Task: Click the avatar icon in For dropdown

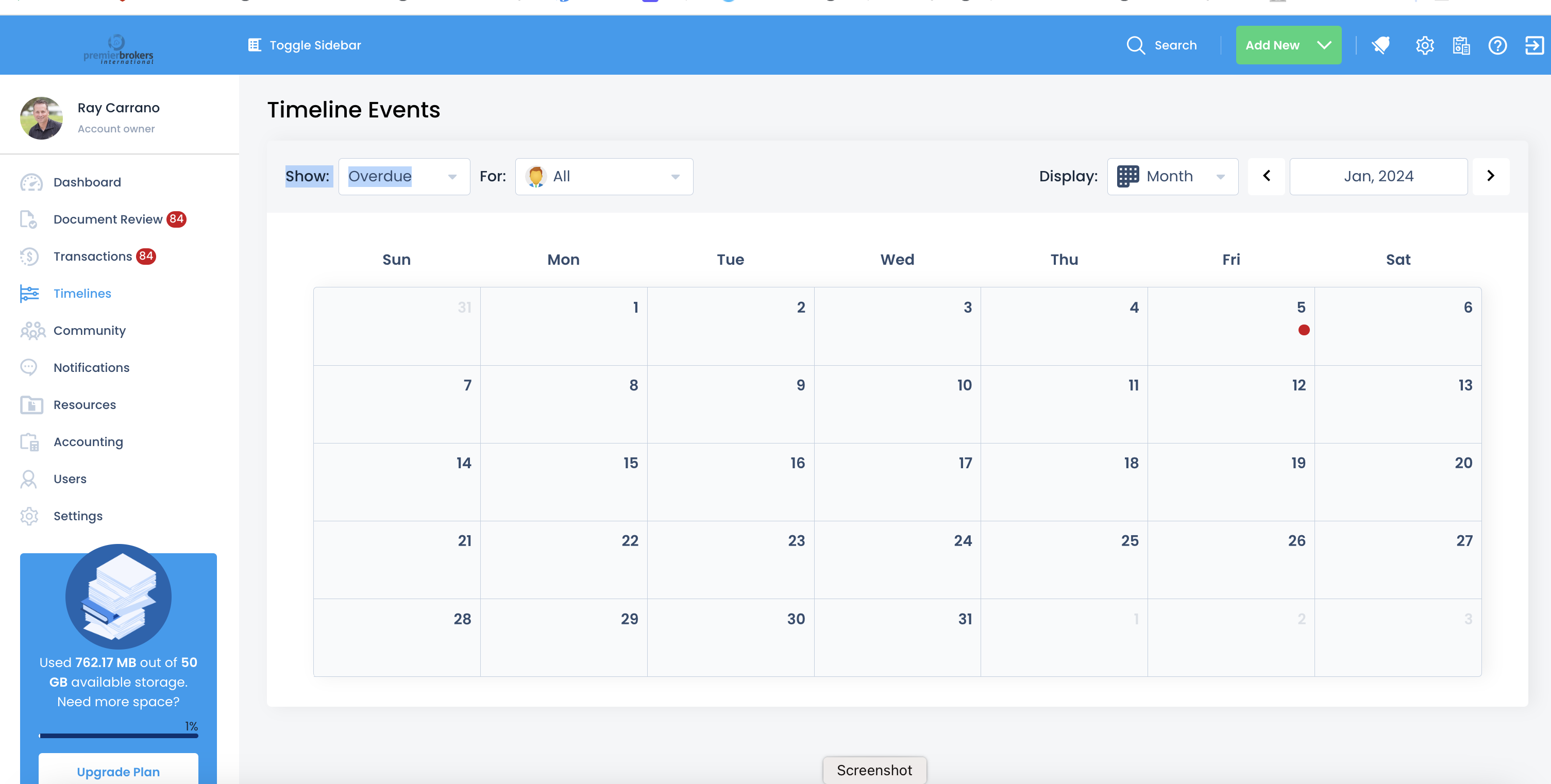Action: point(535,176)
